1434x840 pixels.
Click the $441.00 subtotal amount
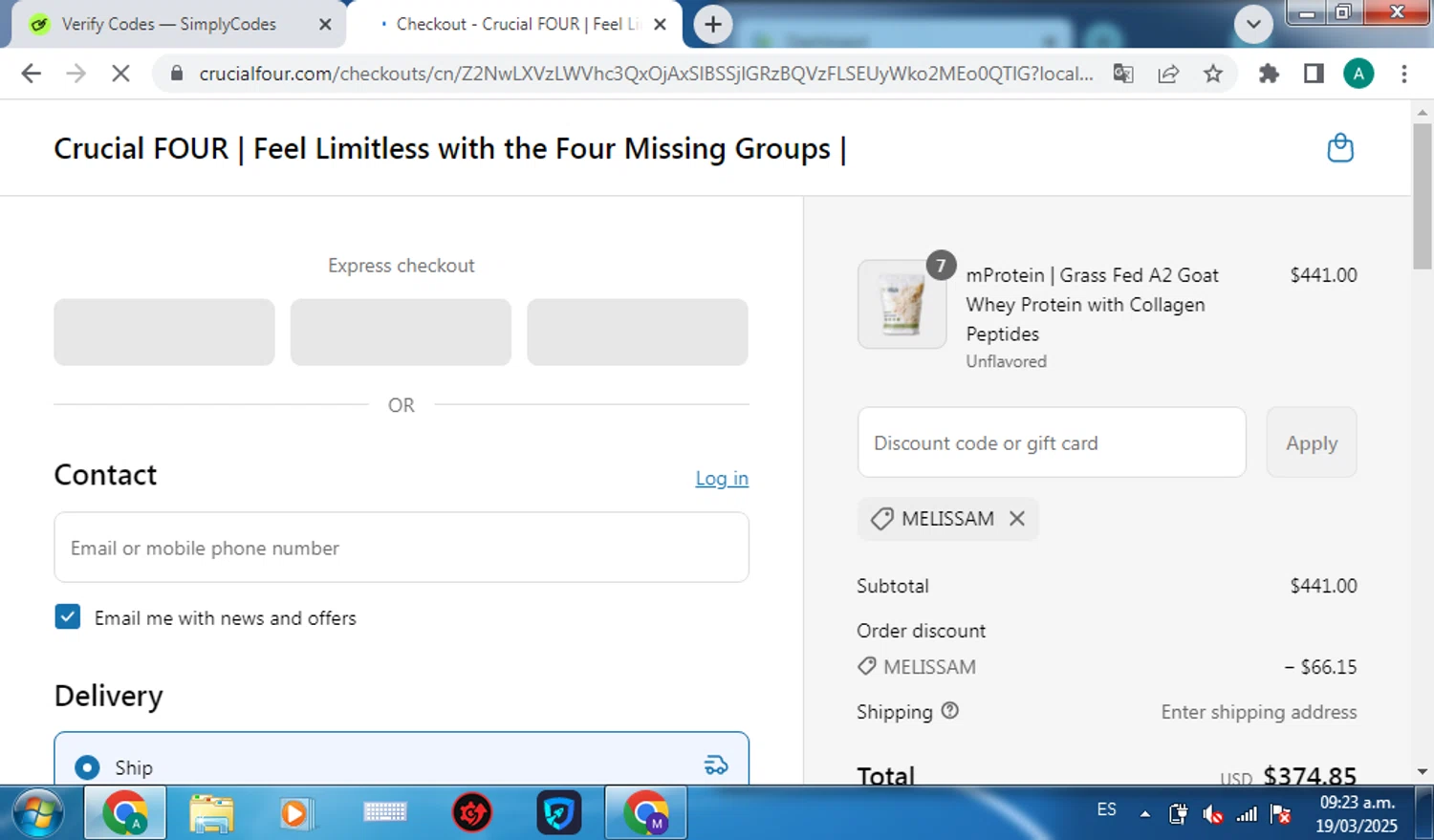coord(1323,586)
